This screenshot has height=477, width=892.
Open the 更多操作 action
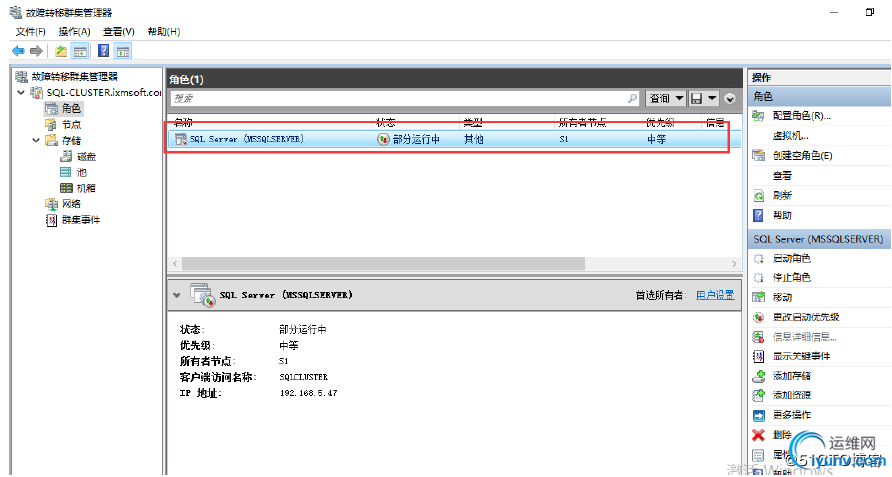coord(791,415)
